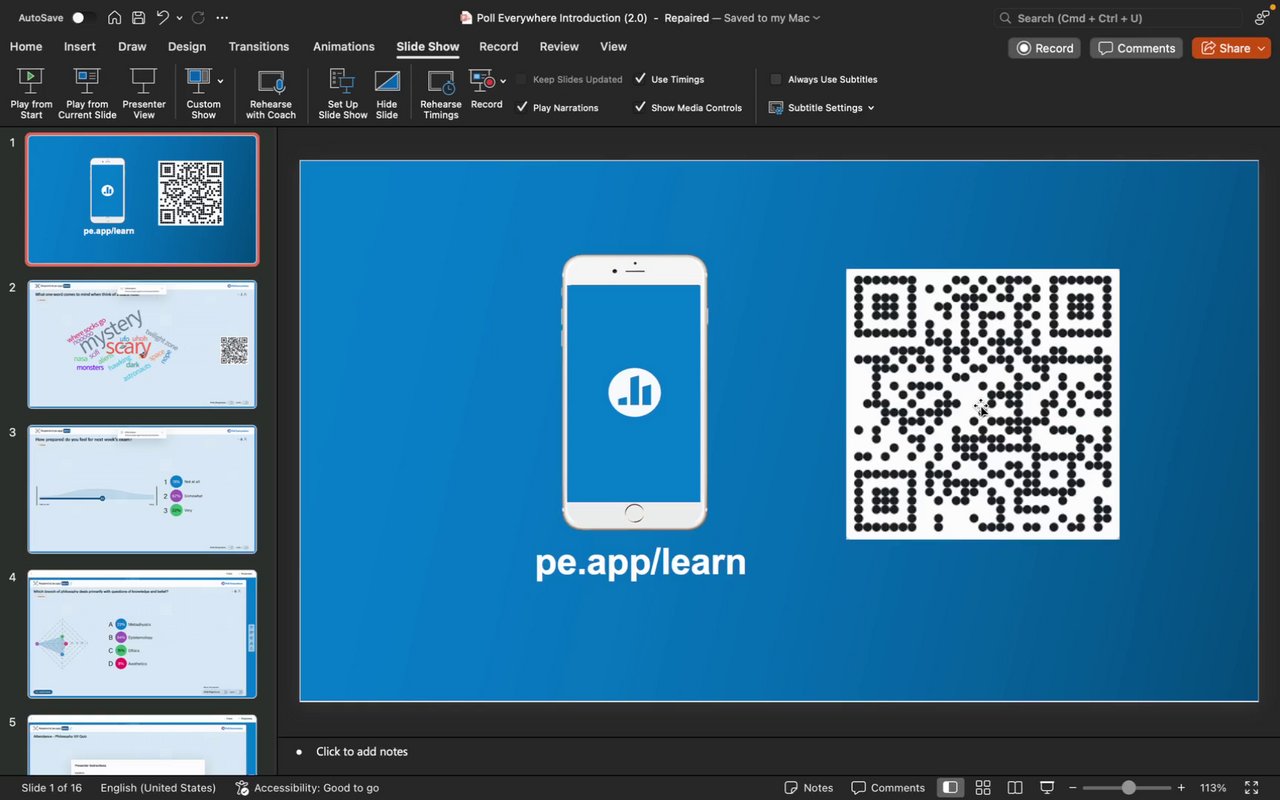Click the collaboration people icon at top right
1280x800 pixels.
pos(1262,18)
